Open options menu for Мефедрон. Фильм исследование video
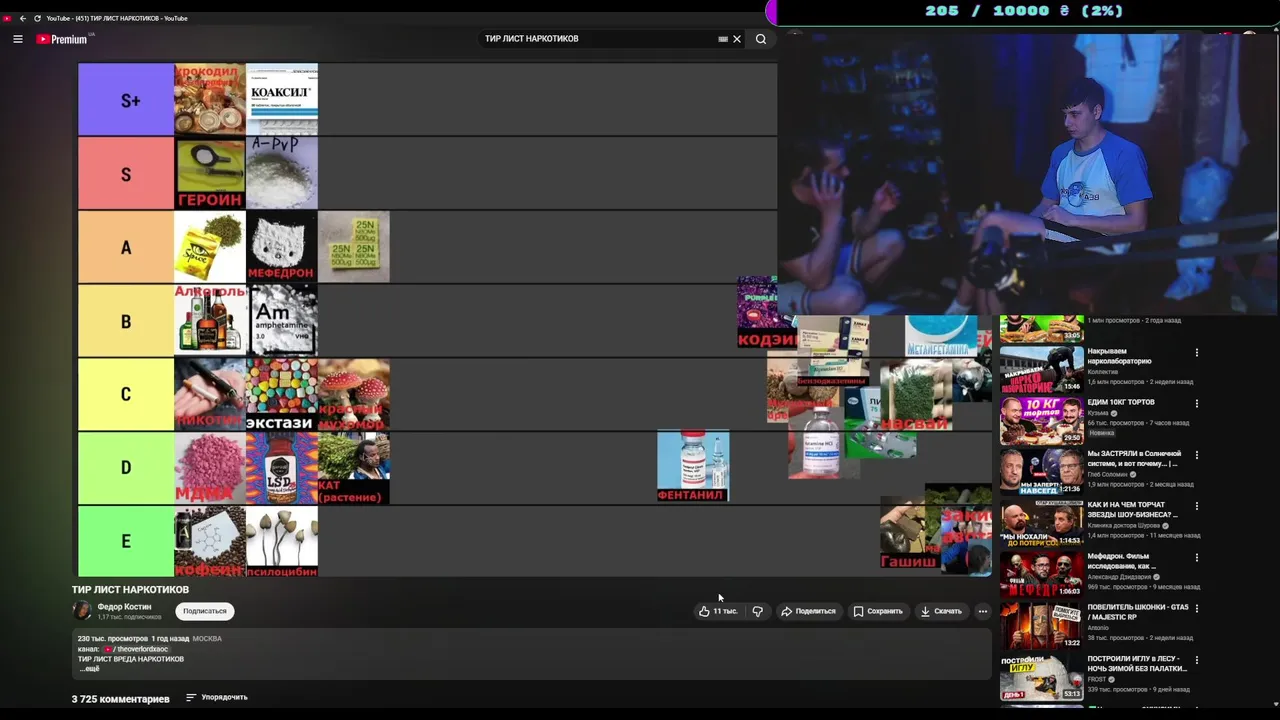Viewport: 1280px width, 720px height. [1196, 557]
